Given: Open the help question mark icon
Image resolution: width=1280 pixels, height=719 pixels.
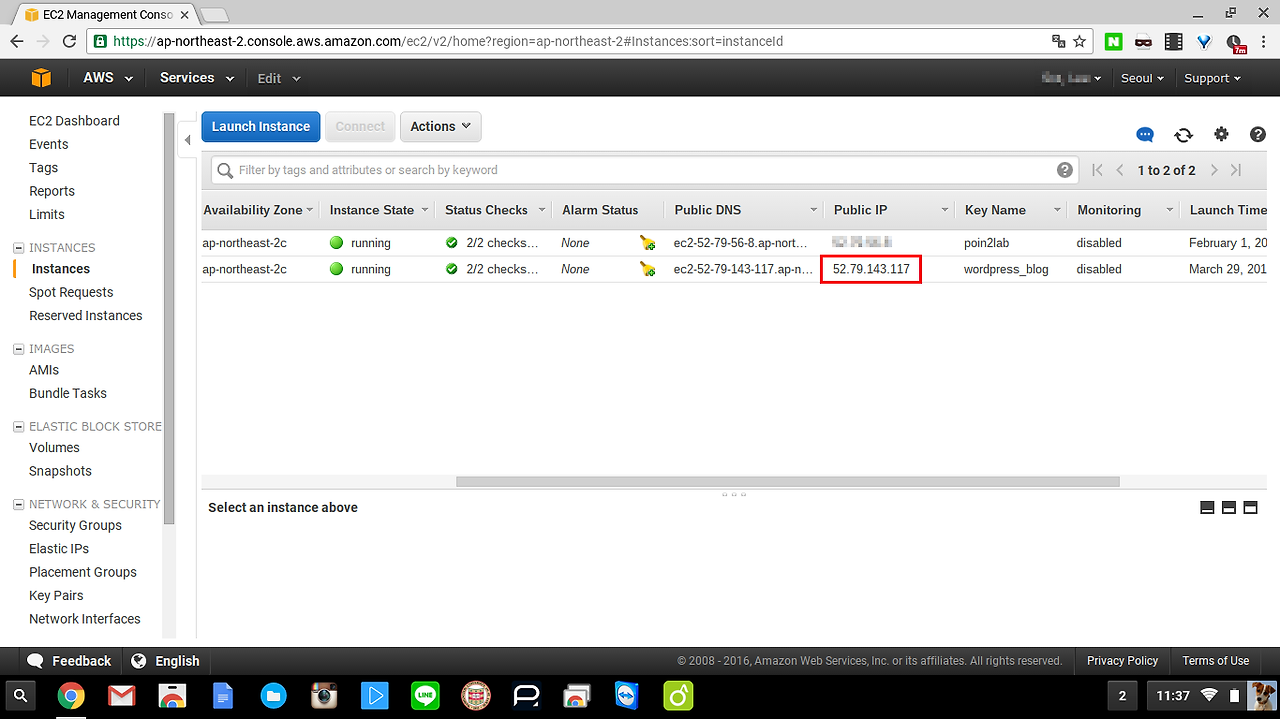Looking at the screenshot, I should (x=1258, y=134).
